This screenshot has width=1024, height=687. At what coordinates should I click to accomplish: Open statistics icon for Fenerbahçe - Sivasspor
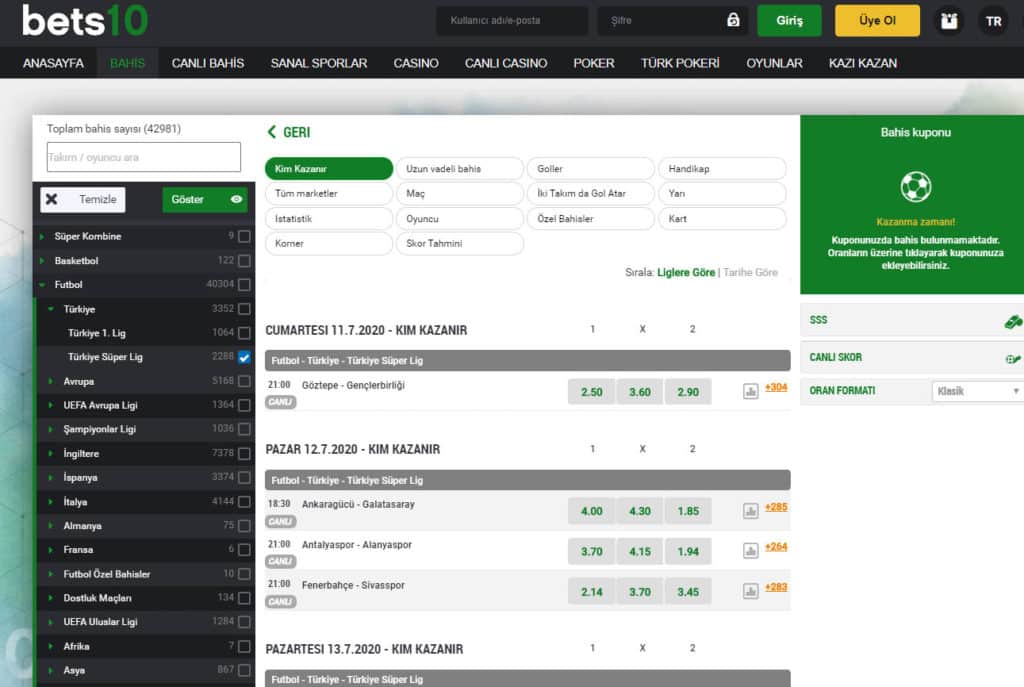750,591
